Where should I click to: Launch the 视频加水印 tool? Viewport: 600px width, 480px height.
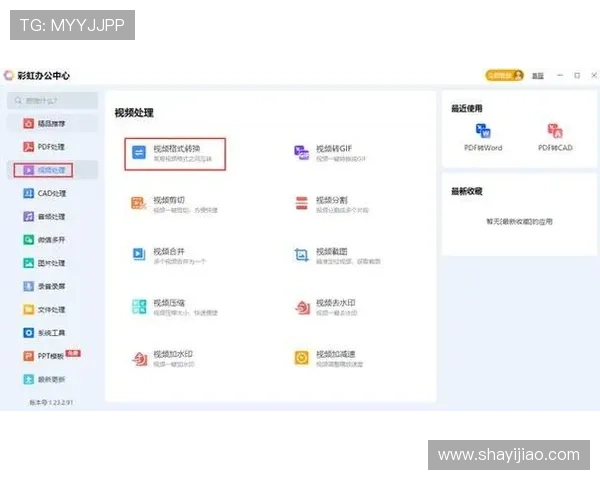163,358
